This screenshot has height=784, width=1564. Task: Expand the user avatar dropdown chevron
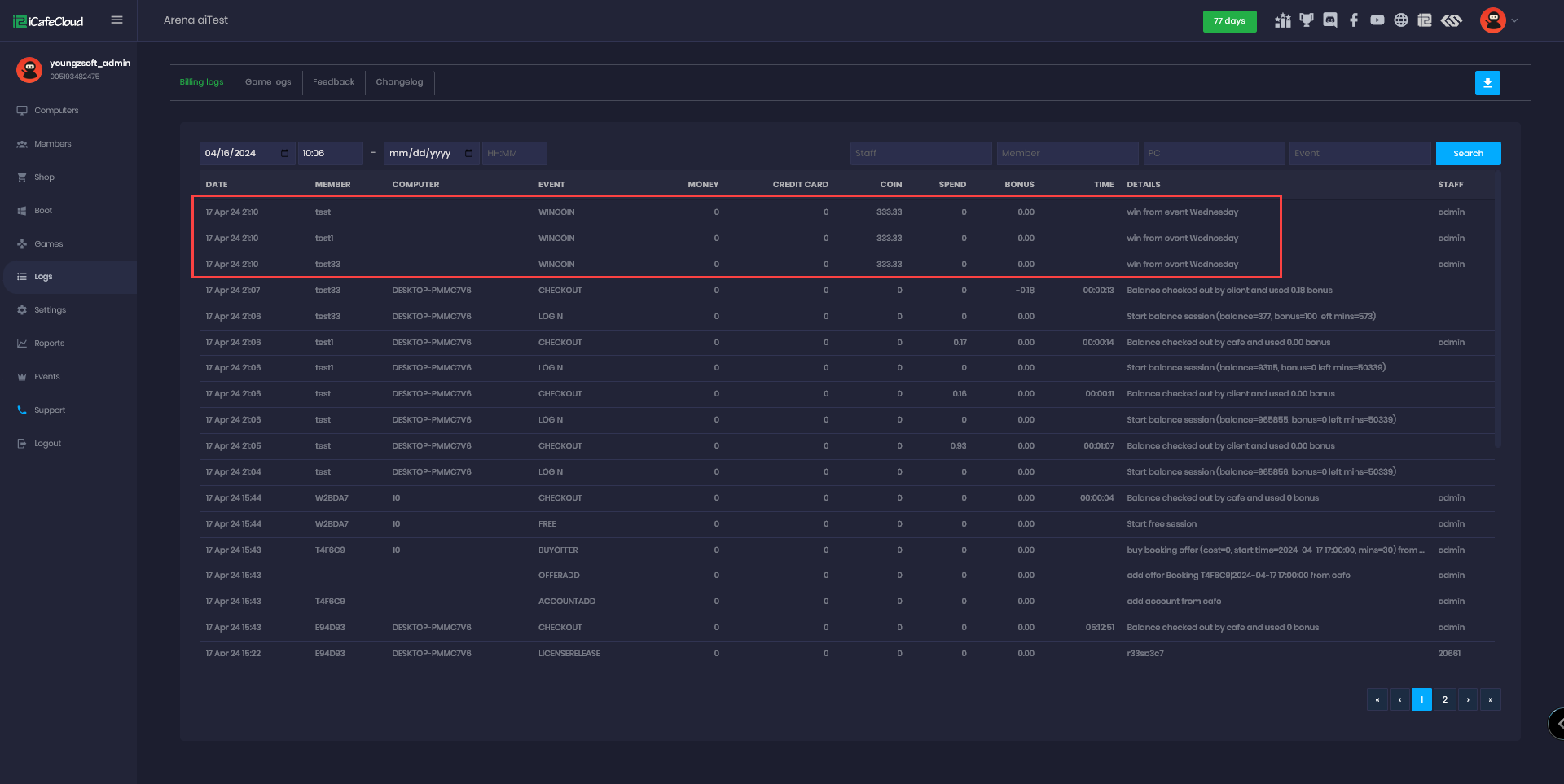click(1514, 20)
